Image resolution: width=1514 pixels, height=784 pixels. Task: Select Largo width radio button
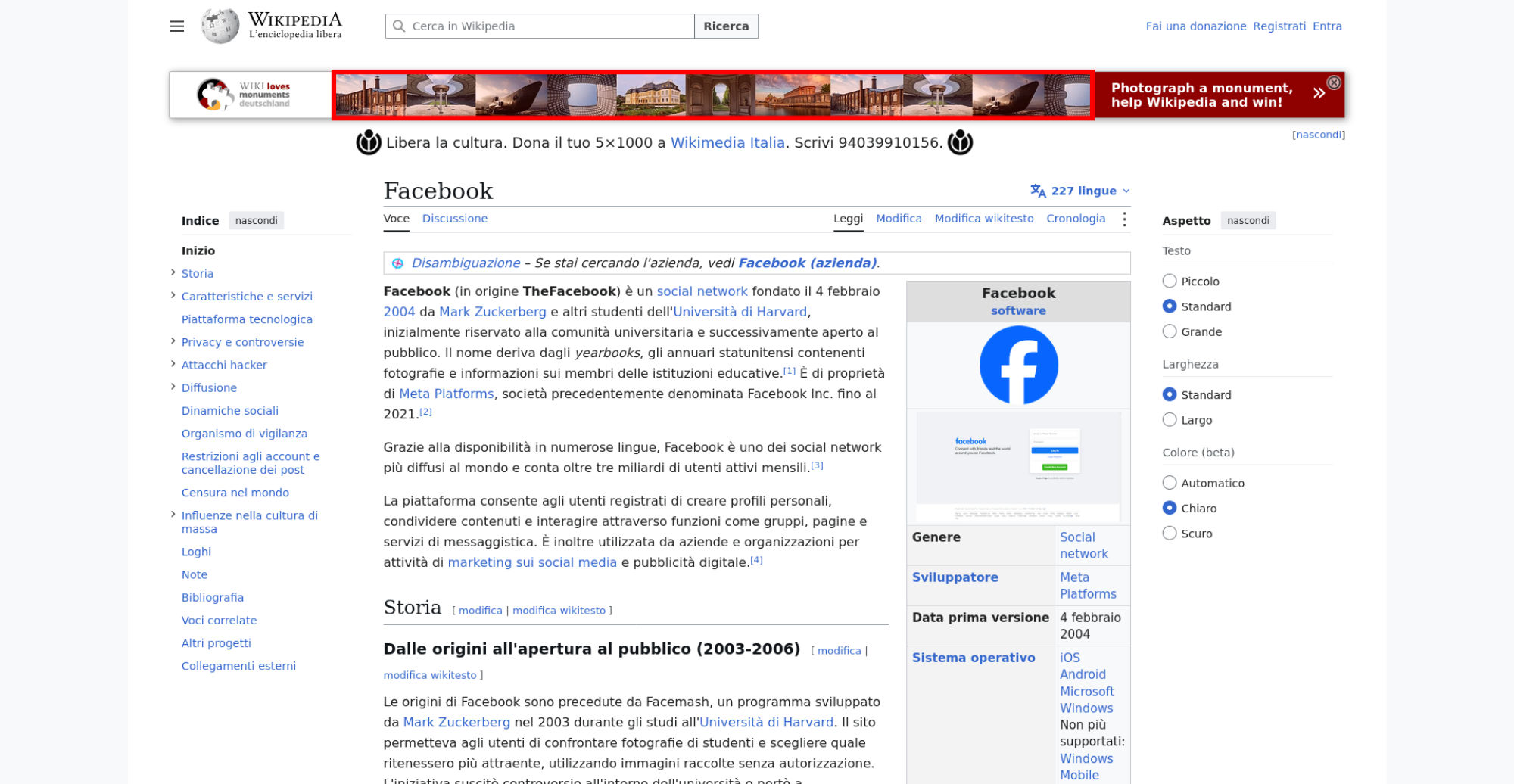(x=1170, y=420)
